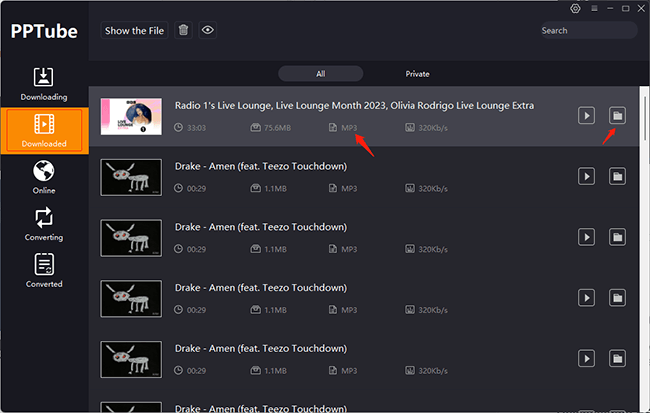This screenshot has height=413, width=650.
Task: Open folder for Radio 1's Live Lounge file
Action: [x=617, y=115]
